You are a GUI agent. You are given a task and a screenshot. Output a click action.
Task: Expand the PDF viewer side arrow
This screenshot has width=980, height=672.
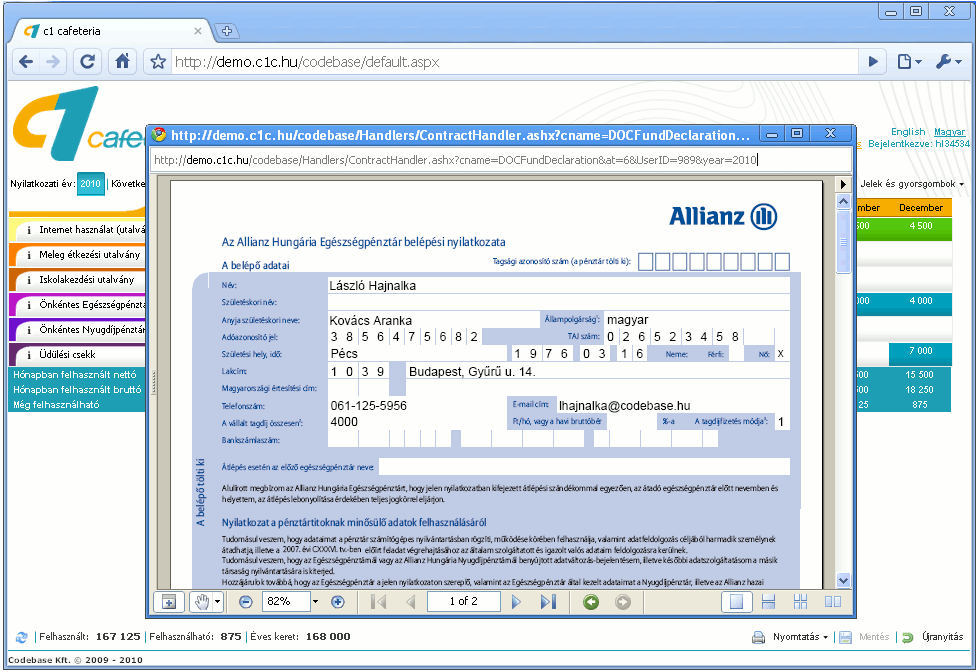click(843, 184)
